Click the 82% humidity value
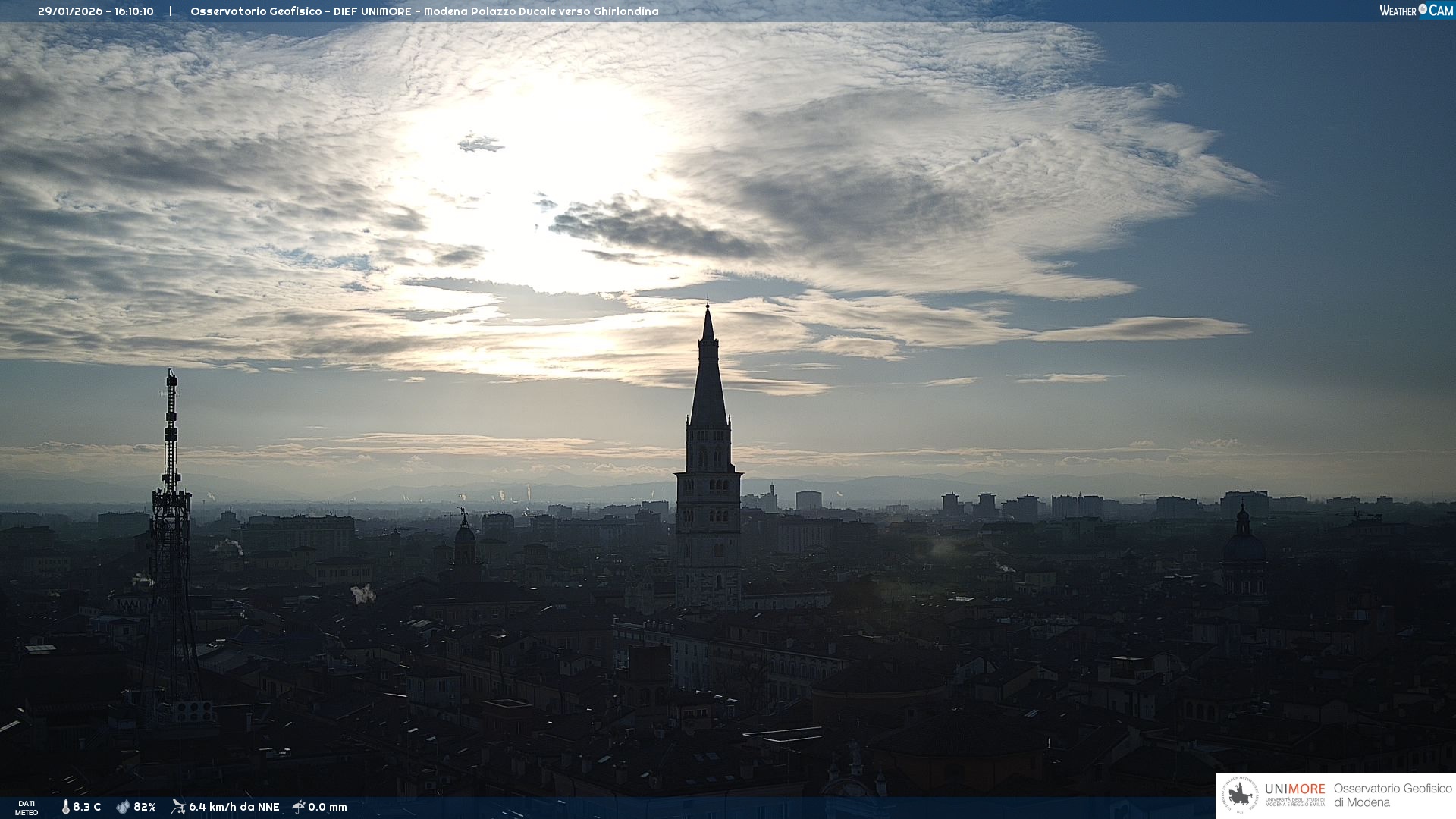 coord(145,807)
